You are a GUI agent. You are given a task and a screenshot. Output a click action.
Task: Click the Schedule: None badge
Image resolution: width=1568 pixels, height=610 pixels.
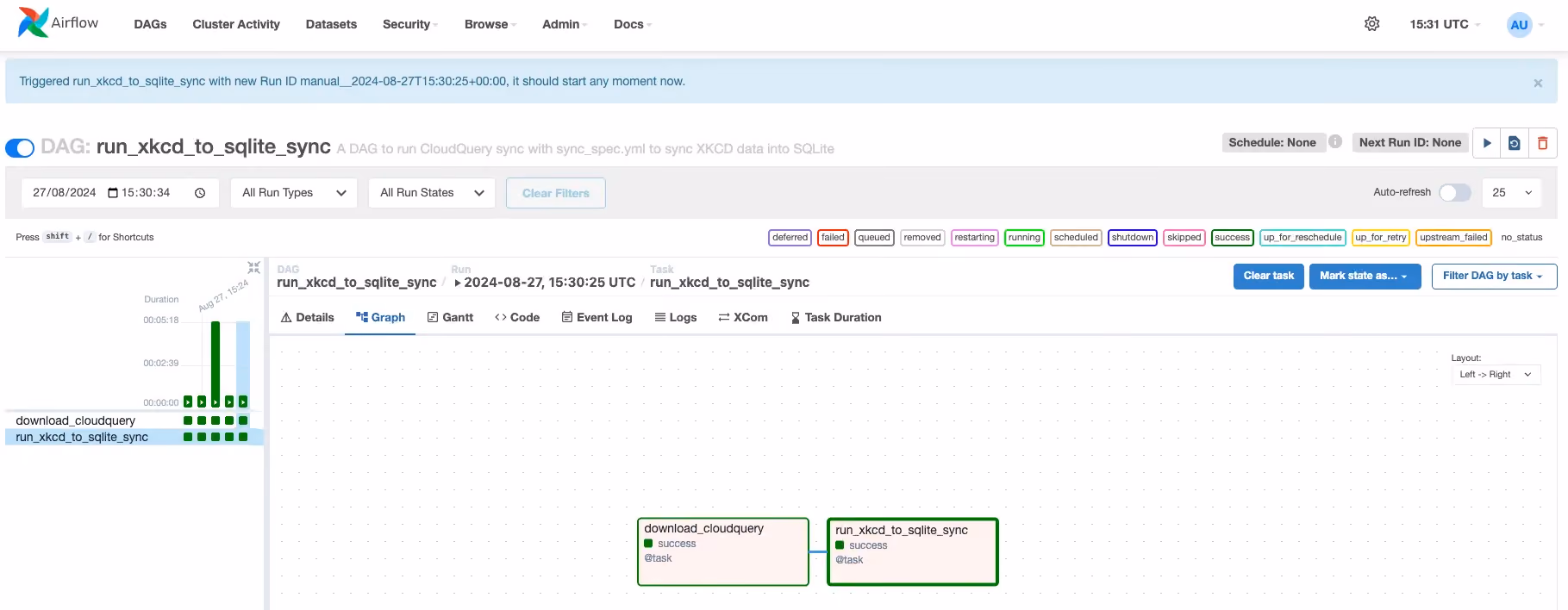pos(1272,143)
